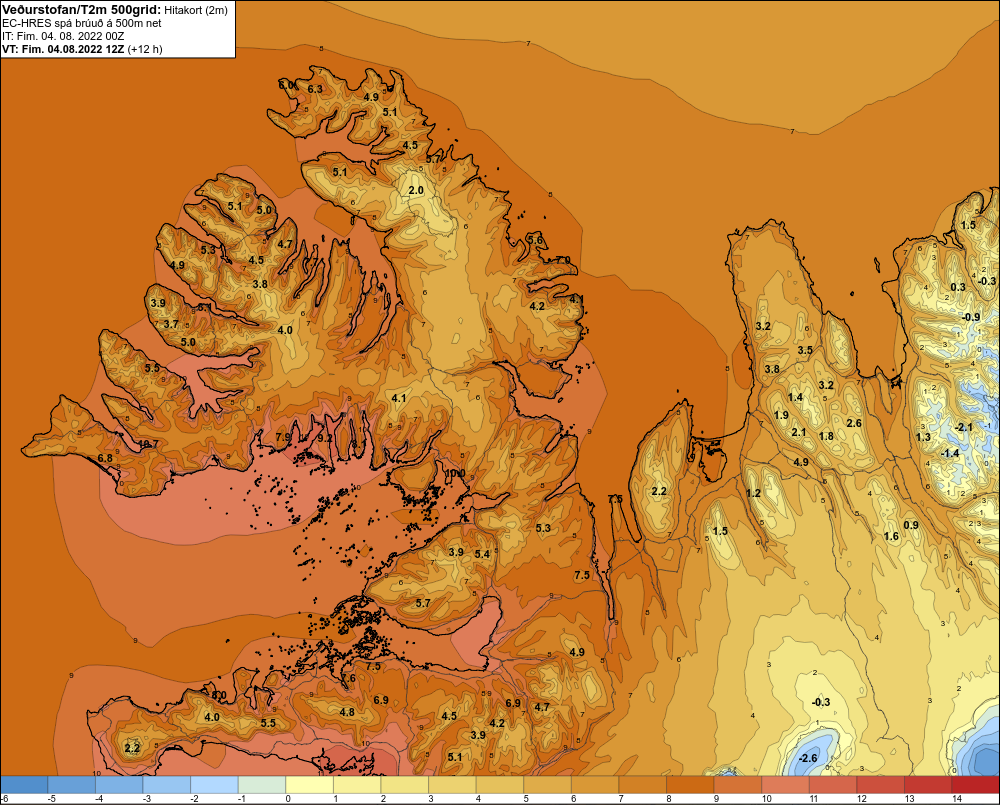Click the valid time 'VT: Fim. 04.08.2022 12Z'
Viewport: 1000px width, 805px height.
tap(63, 49)
